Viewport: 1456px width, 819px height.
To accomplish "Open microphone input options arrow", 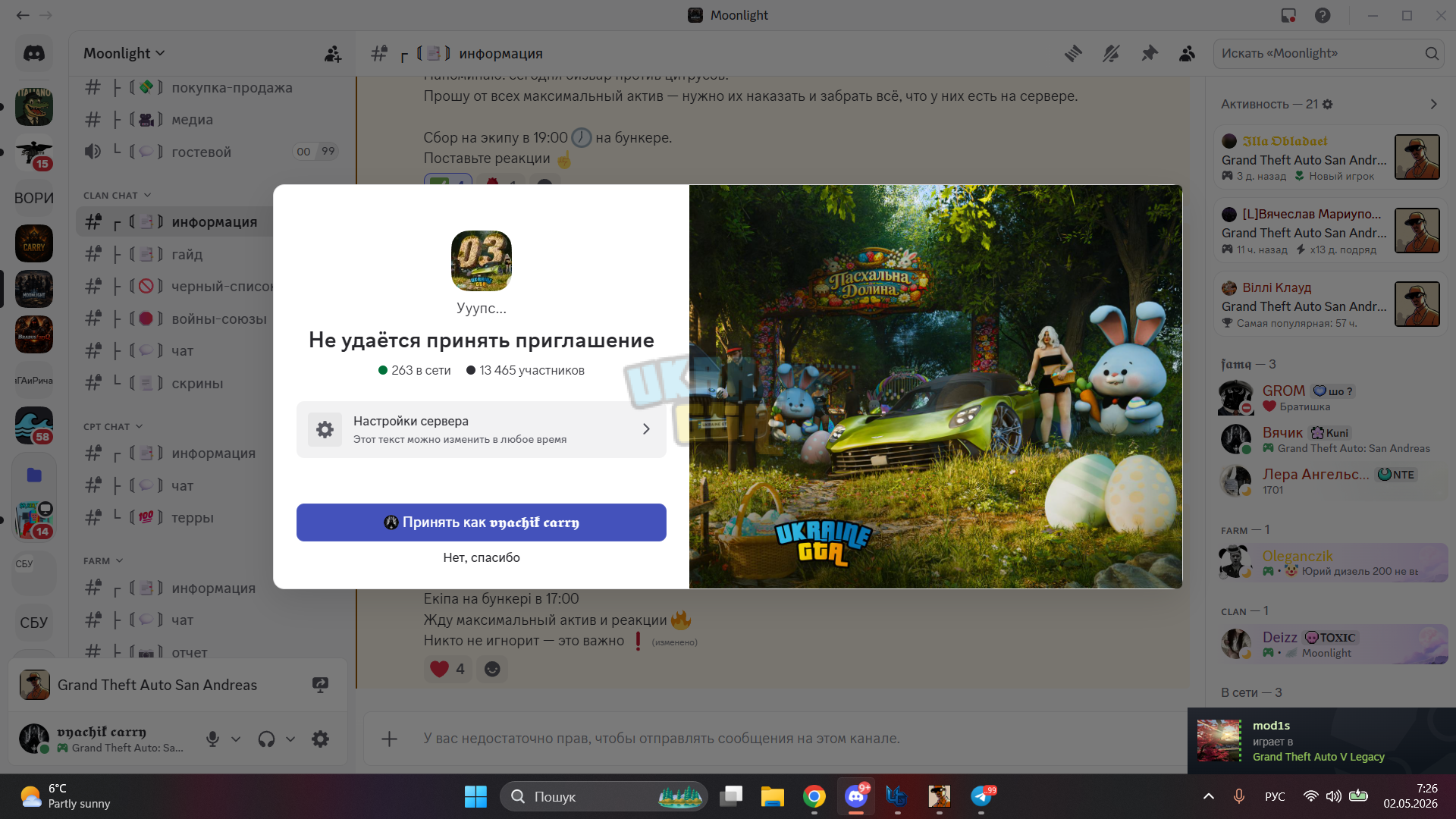I will 236,739.
